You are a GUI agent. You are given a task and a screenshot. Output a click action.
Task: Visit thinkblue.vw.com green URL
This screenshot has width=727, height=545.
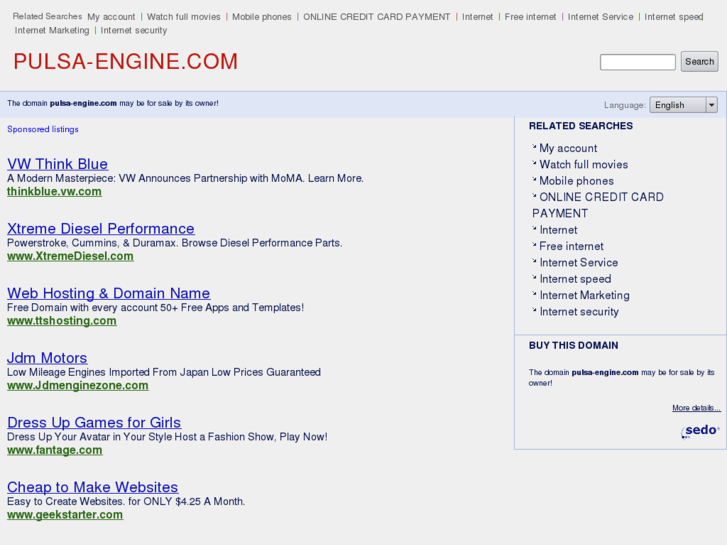coord(54,192)
